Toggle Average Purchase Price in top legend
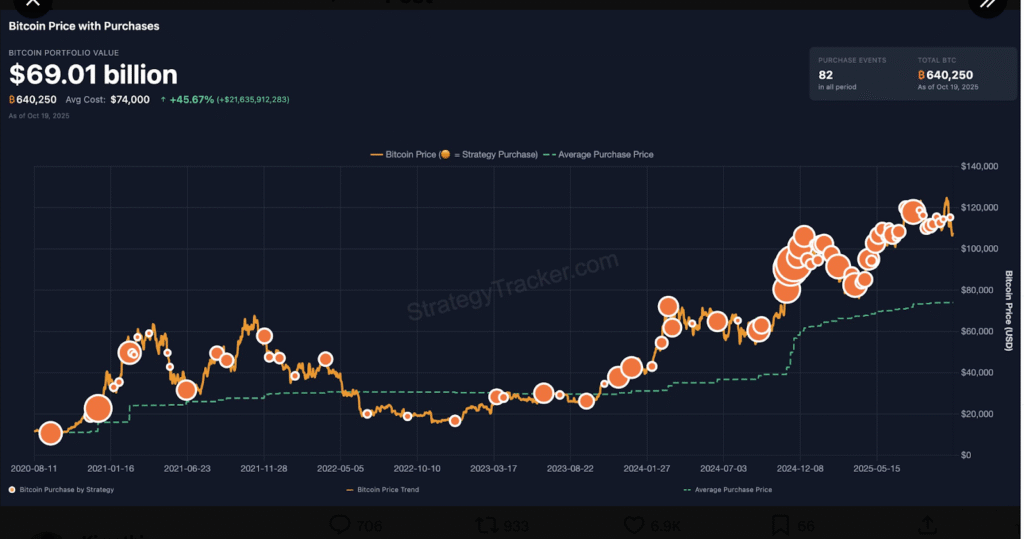 click(x=602, y=155)
